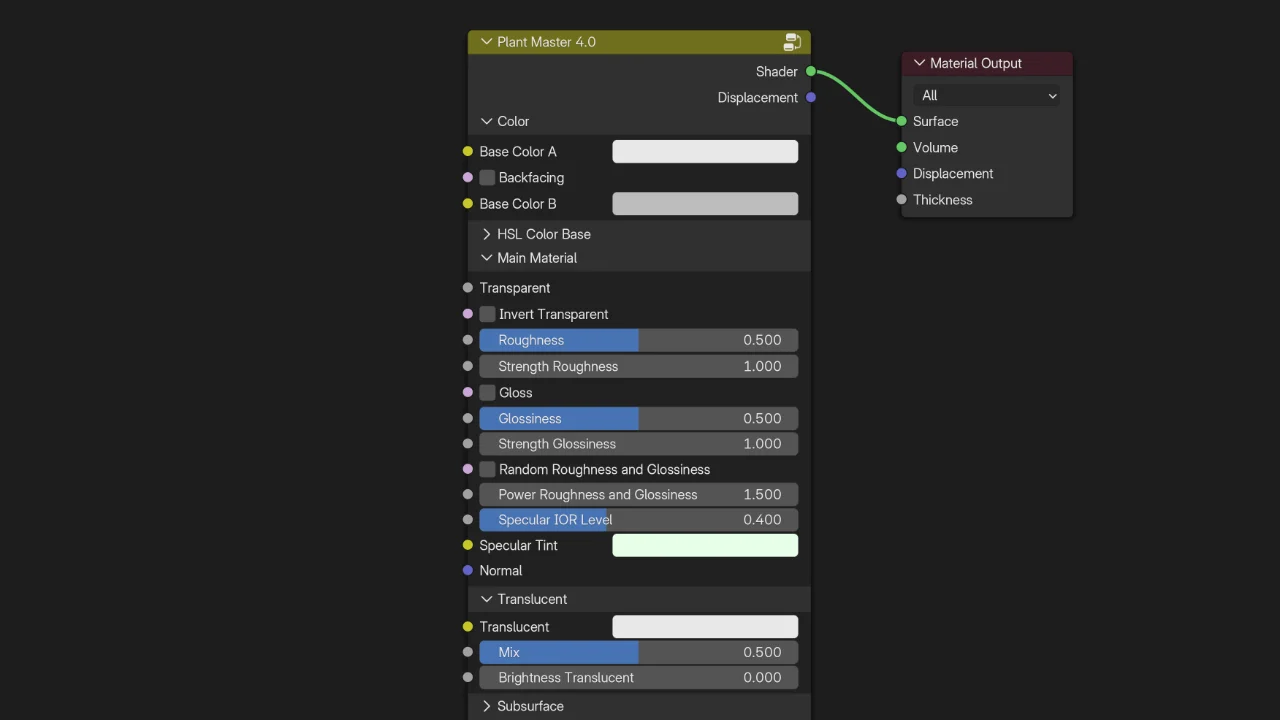The width and height of the screenshot is (1280, 720).
Task: Toggle Random Roughness and Glossiness
Action: 487,468
